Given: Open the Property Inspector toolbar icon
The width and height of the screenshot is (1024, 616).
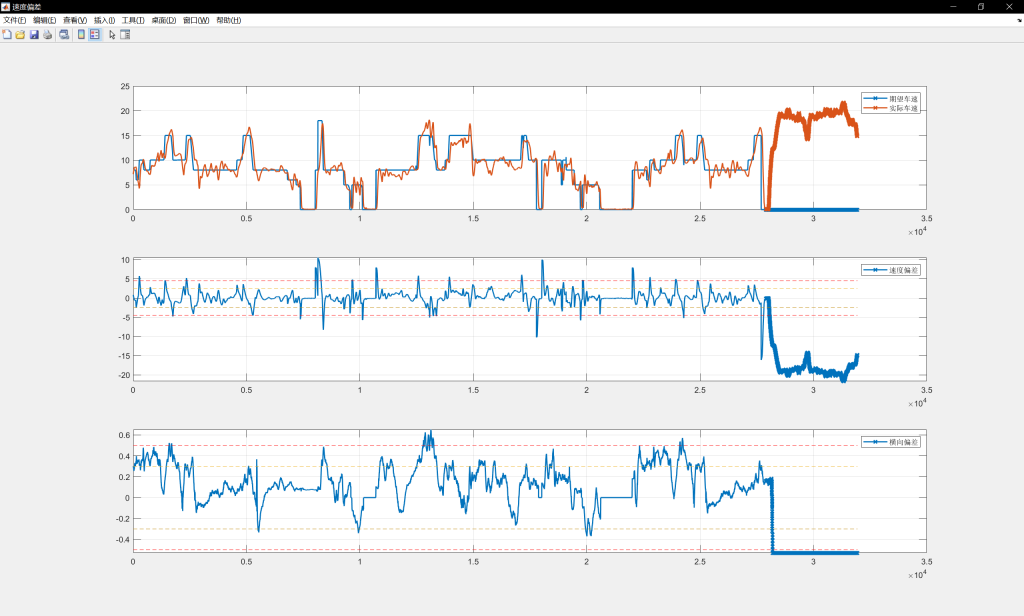Looking at the screenshot, I should (x=126, y=34).
